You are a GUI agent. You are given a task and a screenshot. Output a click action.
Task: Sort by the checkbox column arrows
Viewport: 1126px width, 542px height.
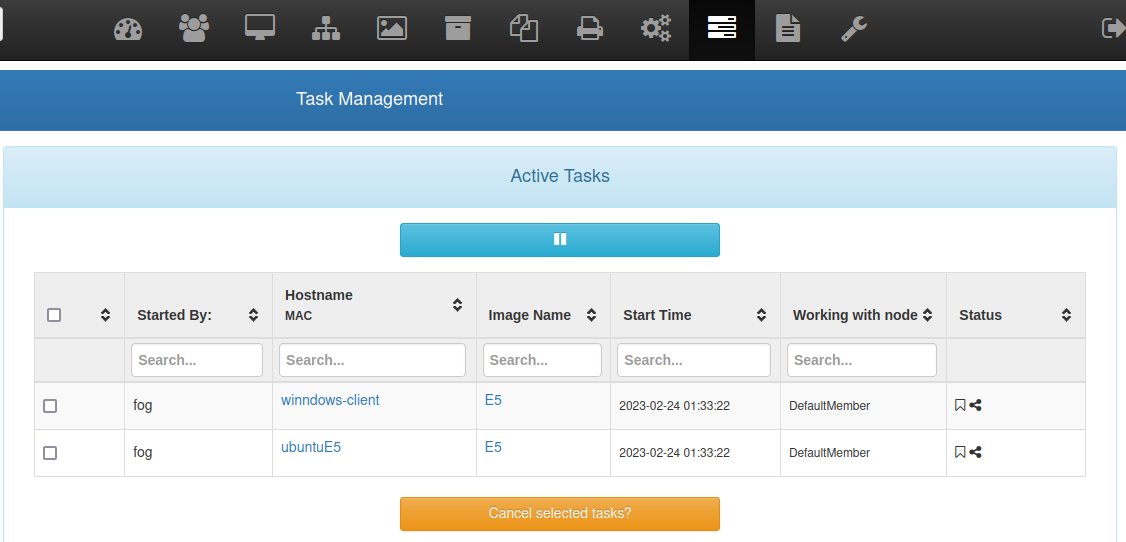[106, 314]
